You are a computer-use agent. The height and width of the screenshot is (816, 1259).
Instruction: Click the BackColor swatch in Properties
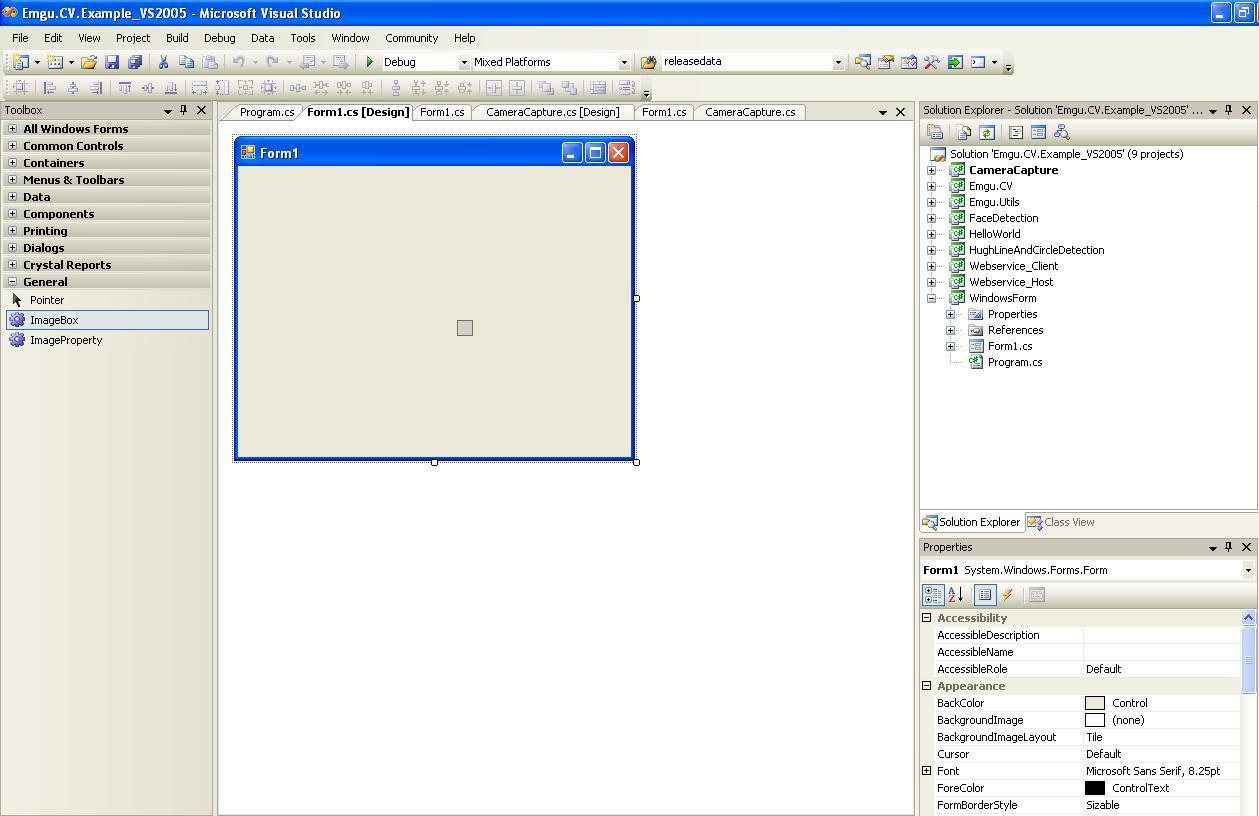click(1095, 703)
